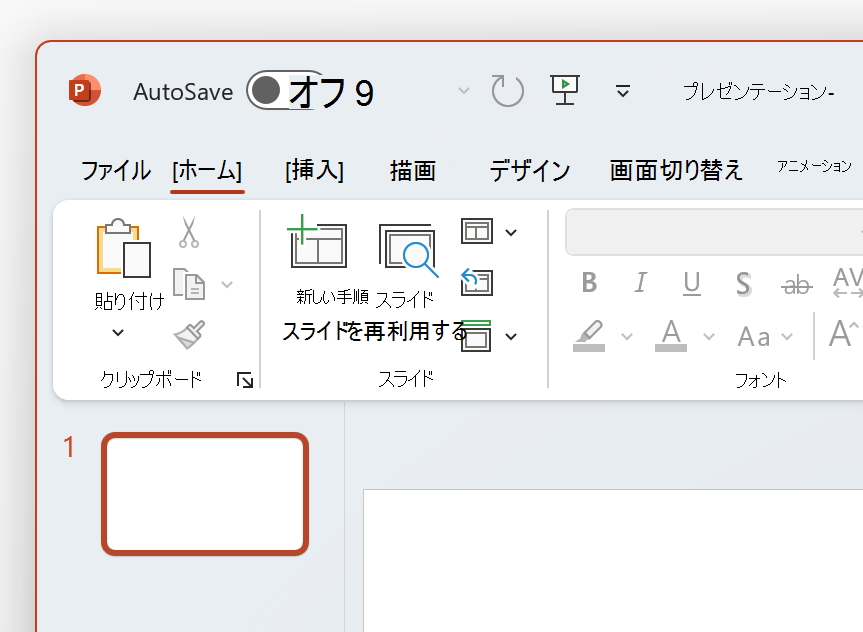Open the font color dropdown arrow
The height and width of the screenshot is (632, 863).
coord(709,336)
